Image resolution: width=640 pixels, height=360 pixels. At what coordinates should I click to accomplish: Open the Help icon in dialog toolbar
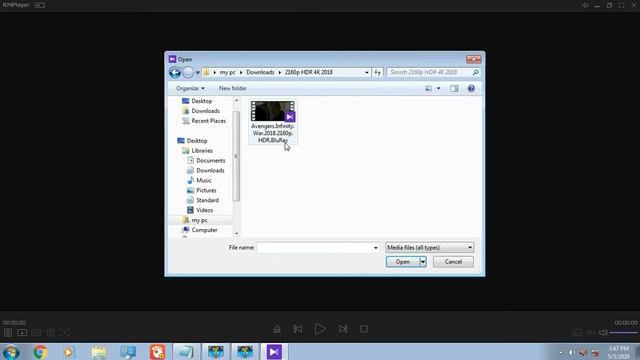pyautogui.click(x=471, y=89)
